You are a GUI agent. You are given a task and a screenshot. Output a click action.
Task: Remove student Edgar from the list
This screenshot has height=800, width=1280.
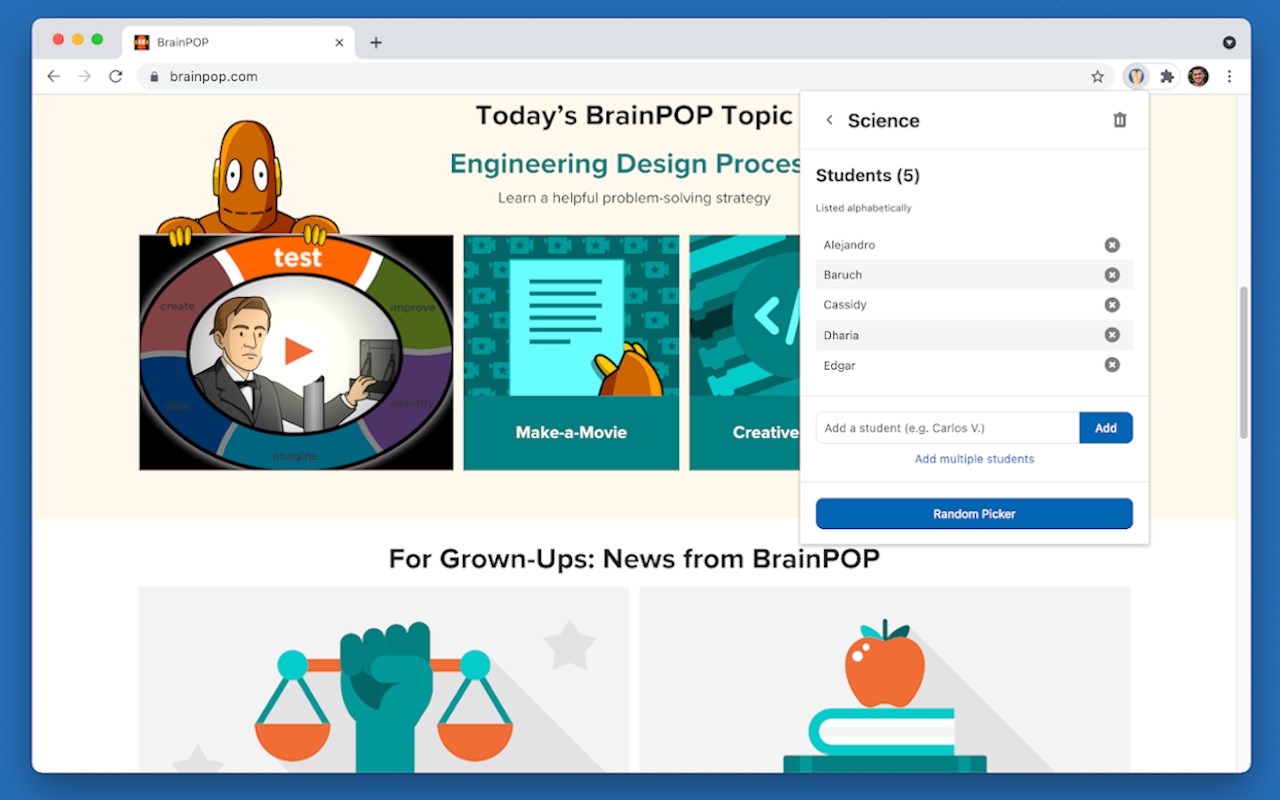pyautogui.click(x=1112, y=365)
